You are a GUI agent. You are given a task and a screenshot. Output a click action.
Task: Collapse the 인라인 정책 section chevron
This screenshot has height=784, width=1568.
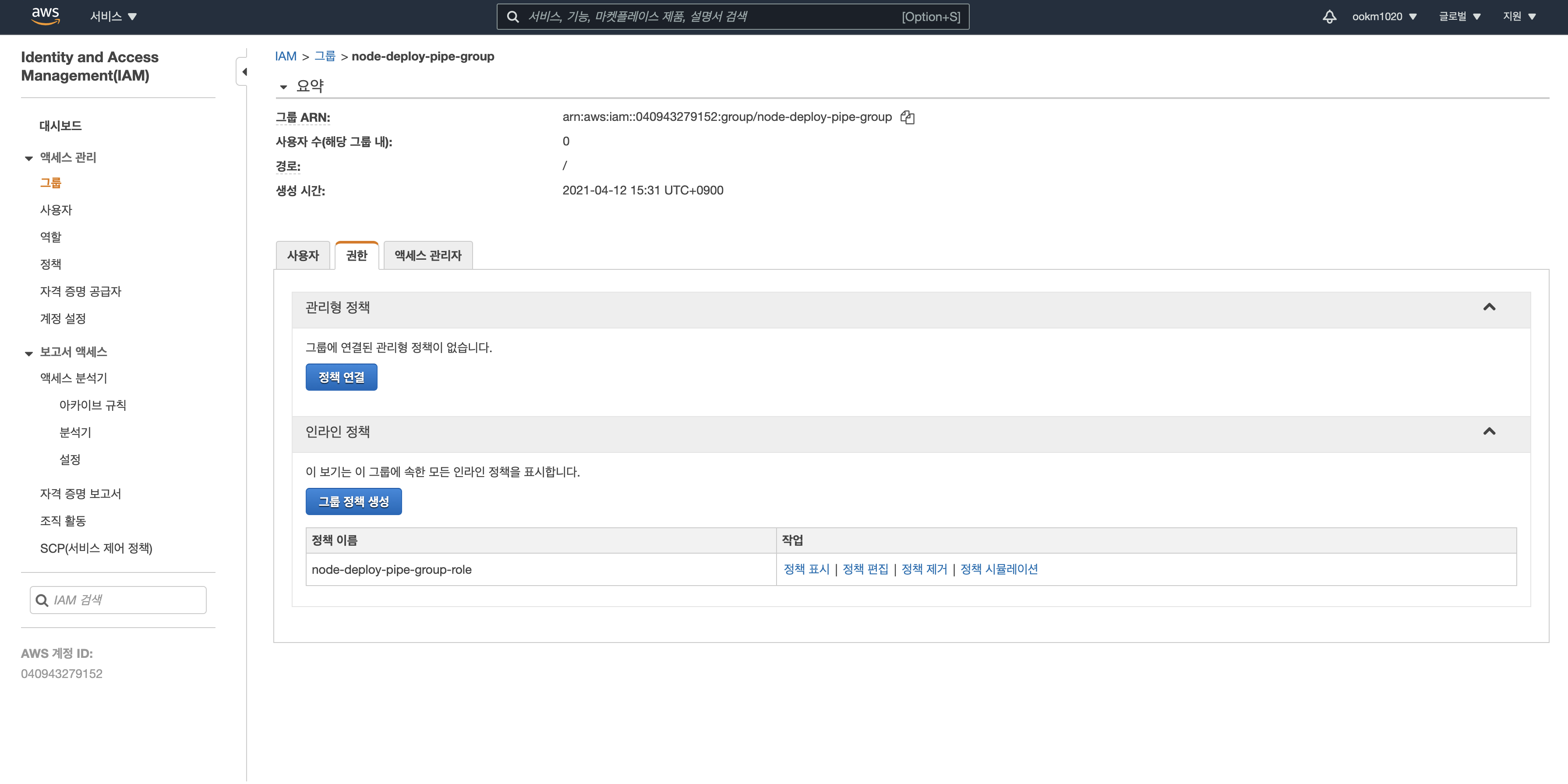tap(1489, 431)
